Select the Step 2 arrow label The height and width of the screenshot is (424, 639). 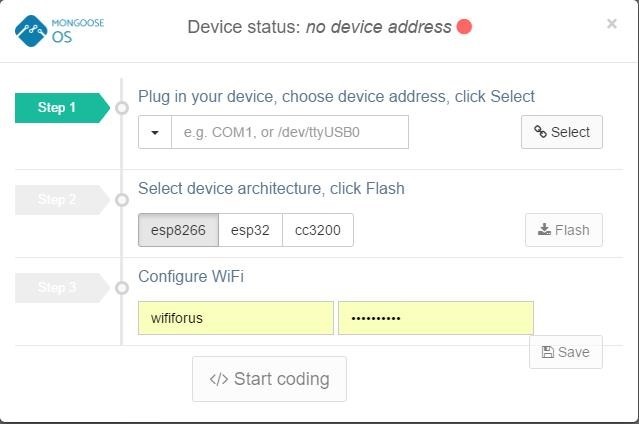point(59,200)
